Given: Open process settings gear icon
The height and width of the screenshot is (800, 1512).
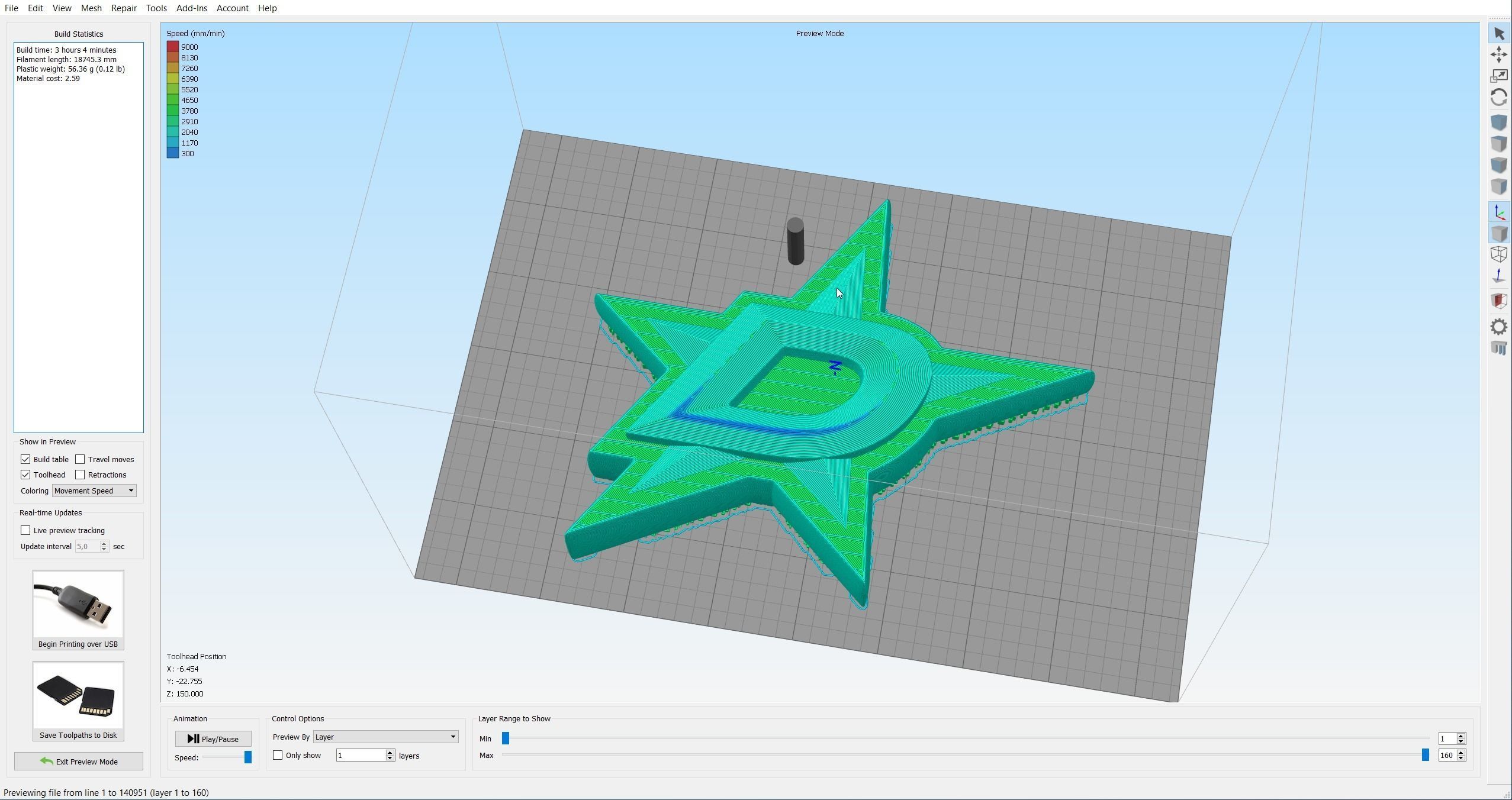Looking at the screenshot, I should click(1498, 327).
